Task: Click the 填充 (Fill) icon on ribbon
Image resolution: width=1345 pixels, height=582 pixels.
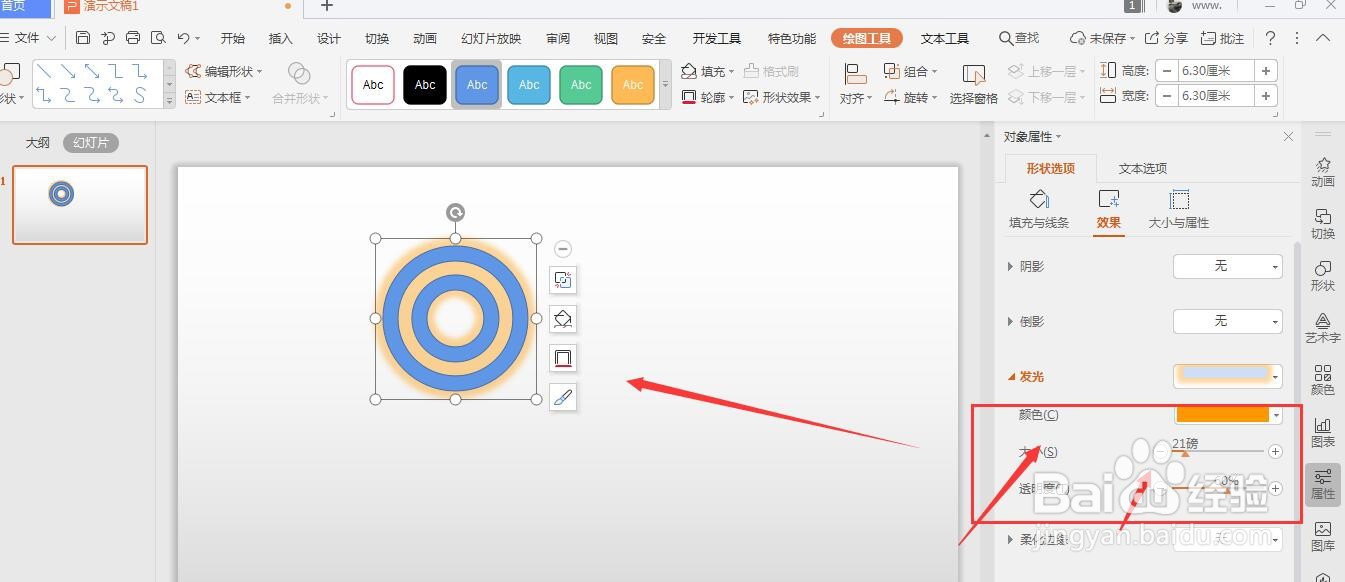Action: (x=688, y=71)
